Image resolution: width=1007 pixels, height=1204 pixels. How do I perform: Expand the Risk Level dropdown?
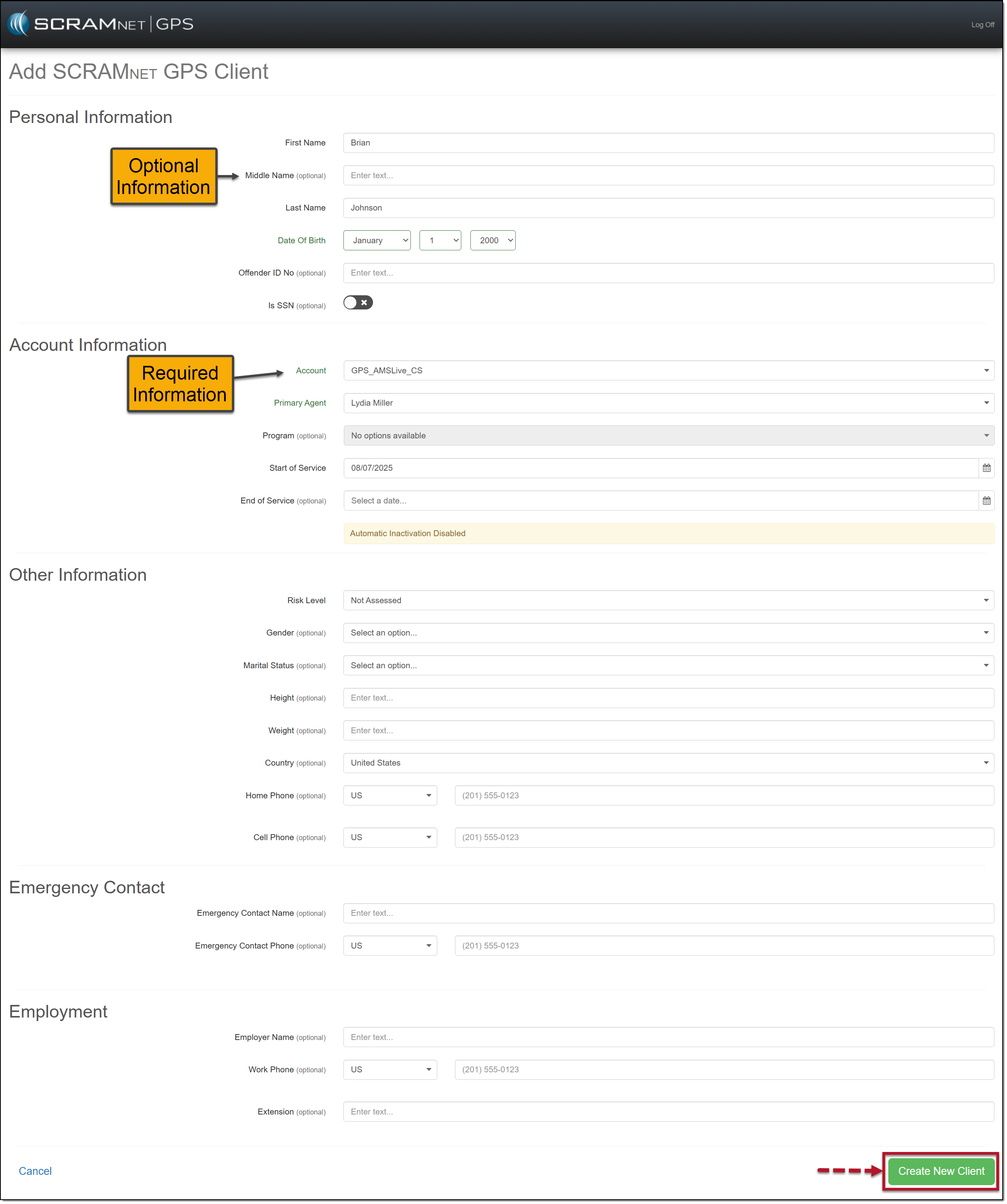668,600
